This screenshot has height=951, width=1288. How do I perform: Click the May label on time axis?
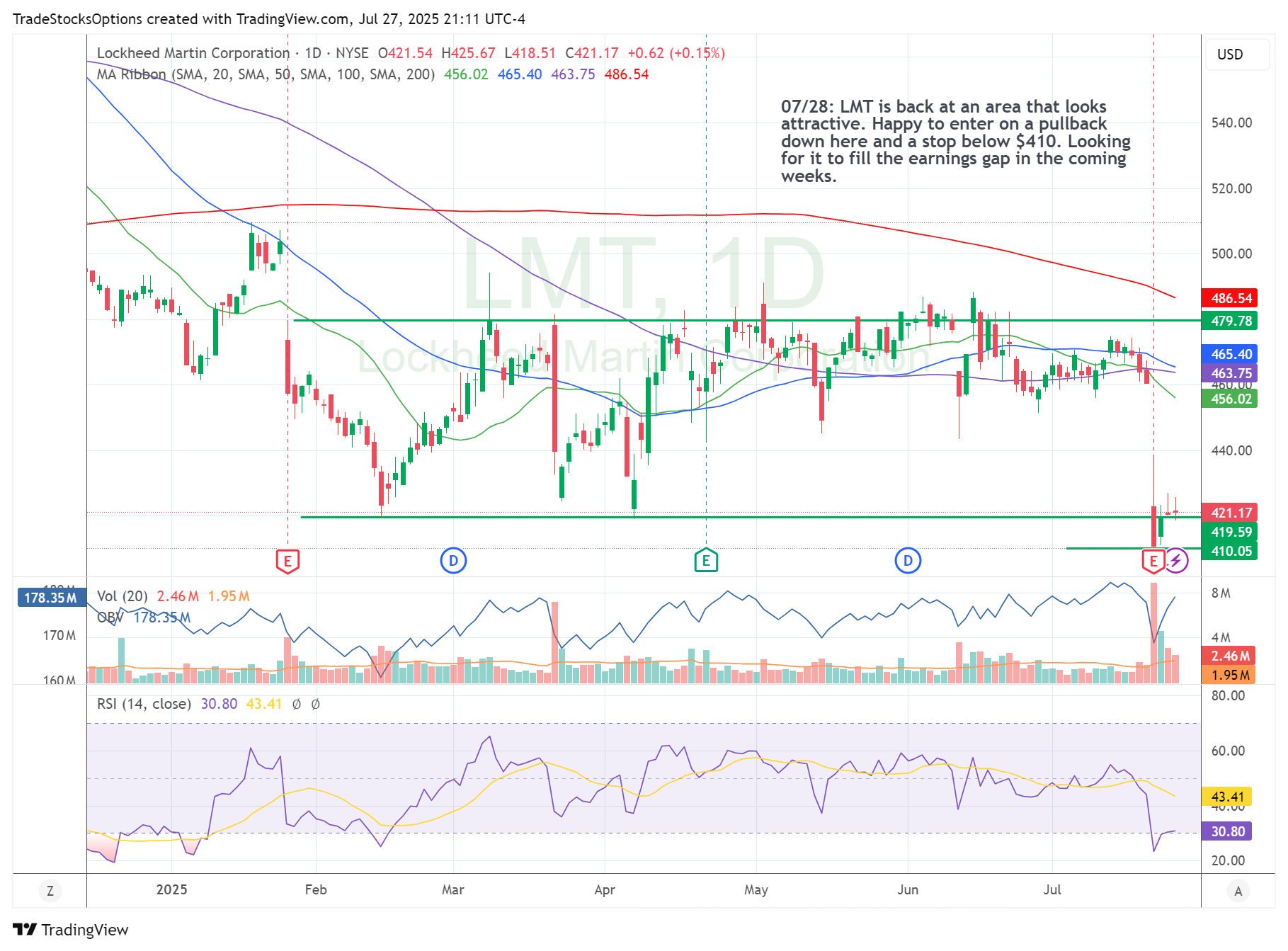[756, 890]
